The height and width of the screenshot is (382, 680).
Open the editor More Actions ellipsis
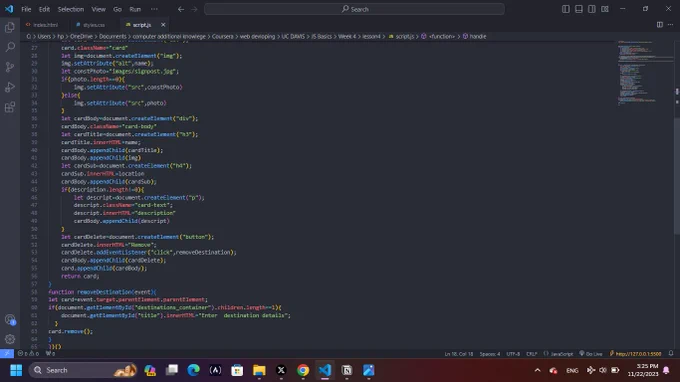[670, 25]
